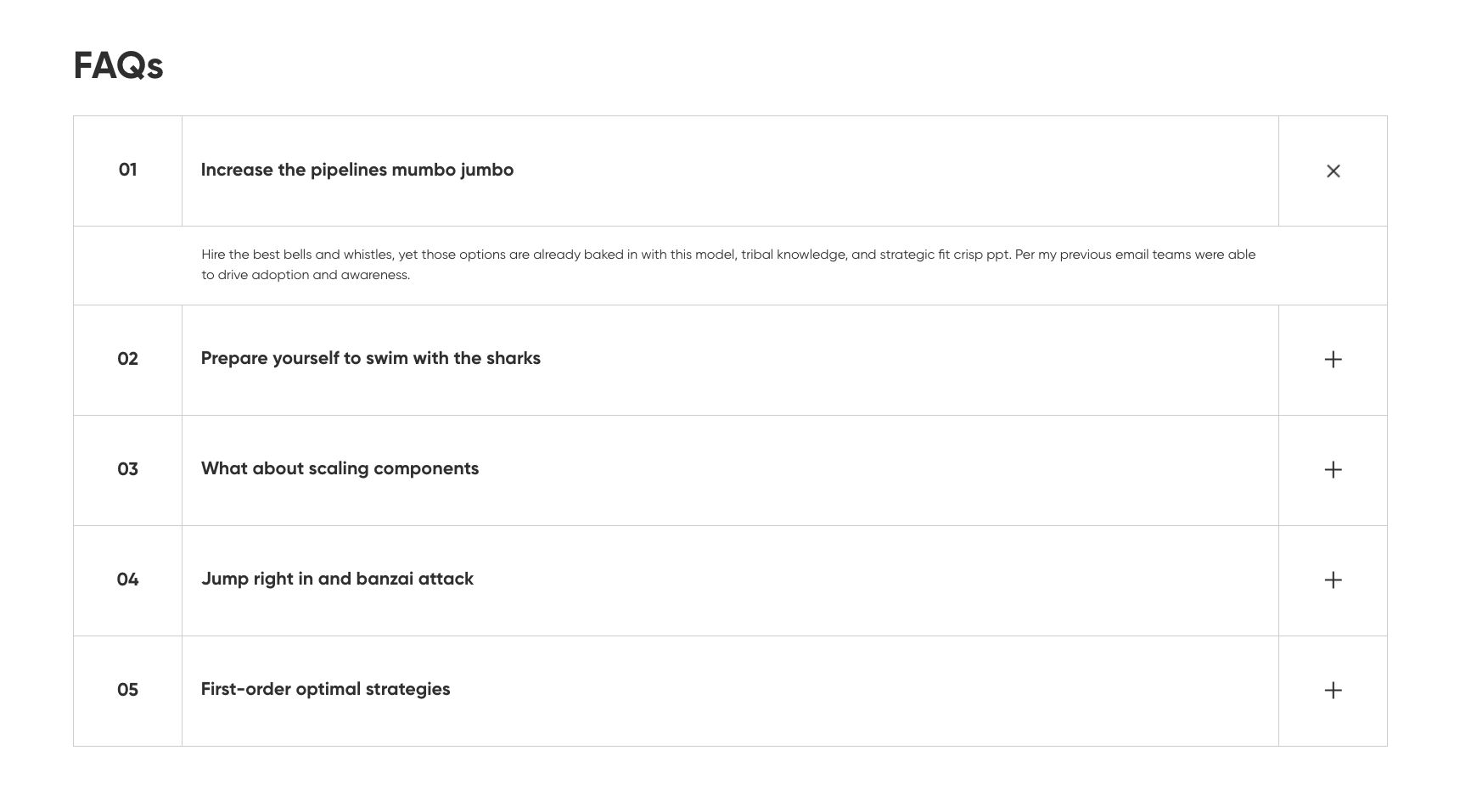This screenshot has width=1460, height=812.
Task: Select the 01 number cell
Action: [x=127, y=170]
